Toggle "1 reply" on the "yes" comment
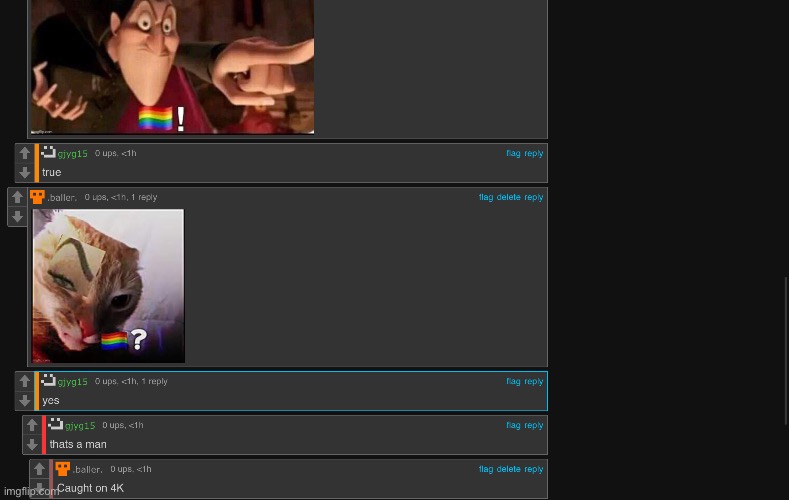Screen dimensions: 789x500 click(x=154, y=382)
